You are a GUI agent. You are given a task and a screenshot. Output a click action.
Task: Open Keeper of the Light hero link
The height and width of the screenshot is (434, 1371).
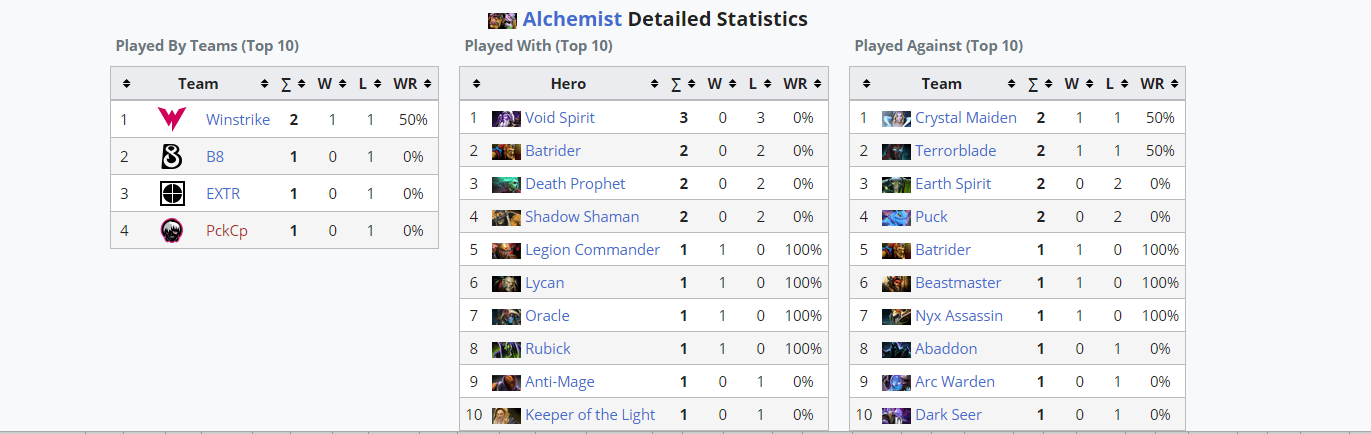coord(590,415)
